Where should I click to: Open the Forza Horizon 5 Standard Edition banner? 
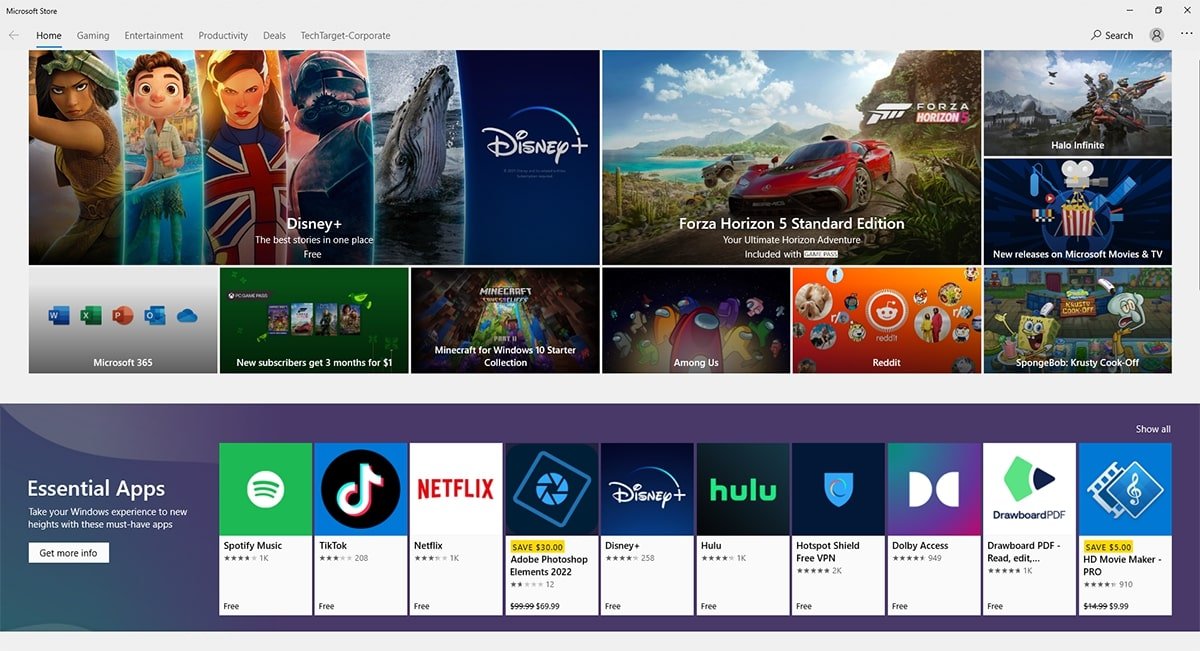[791, 157]
